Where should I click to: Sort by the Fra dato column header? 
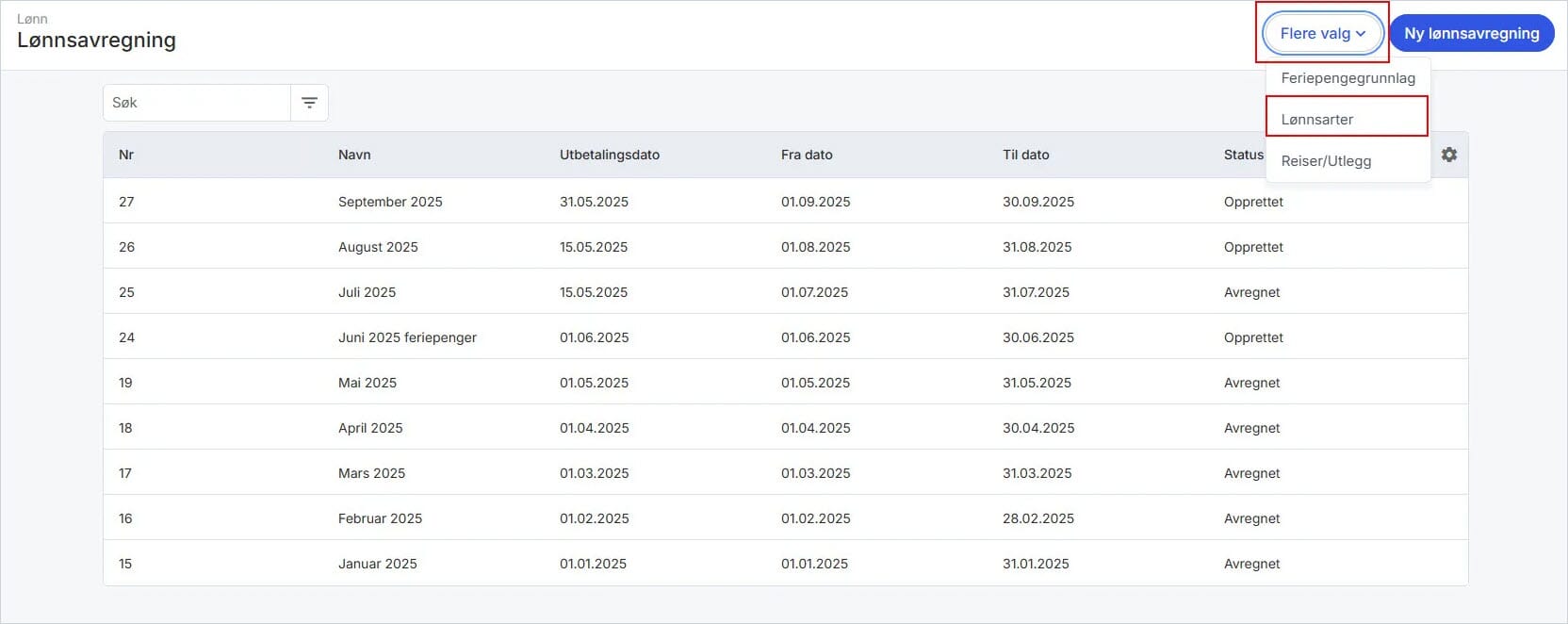click(807, 155)
